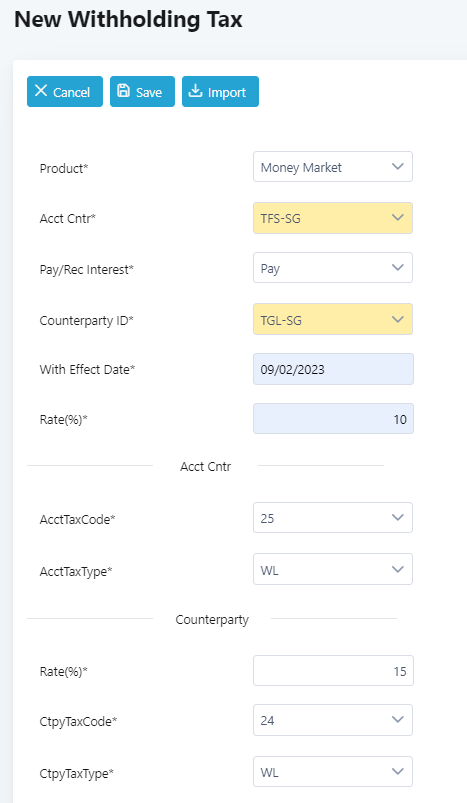The height and width of the screenshot is (803, 467).
Task: Click the X icon on Cancel button
Action: [41, 91]
